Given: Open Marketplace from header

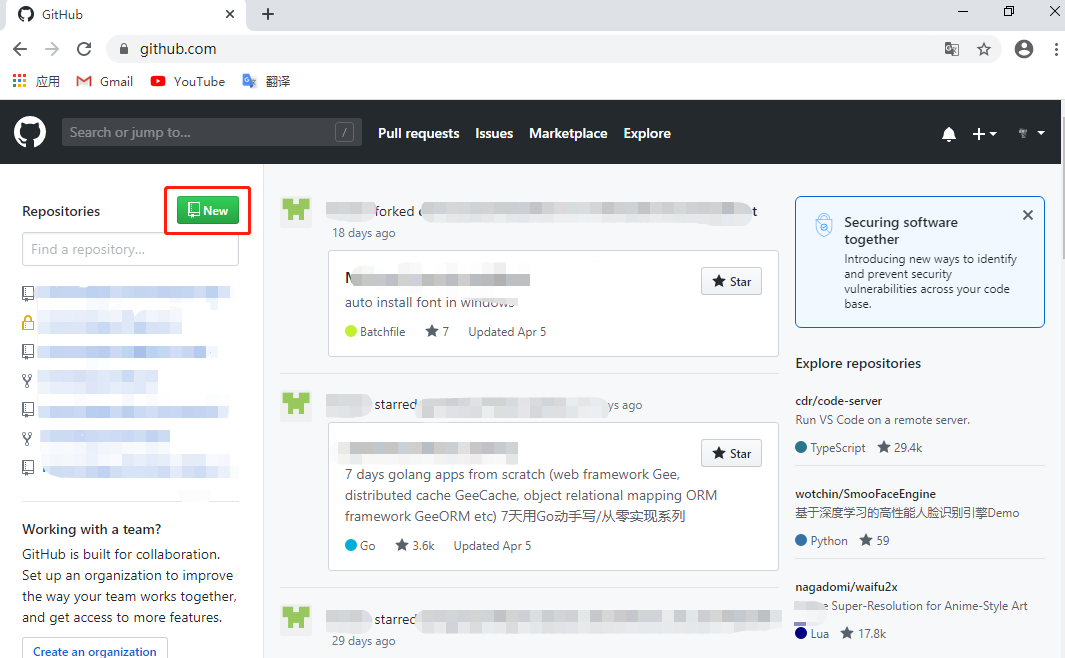Looking at the screenshot, I should [x=568, y=133].
